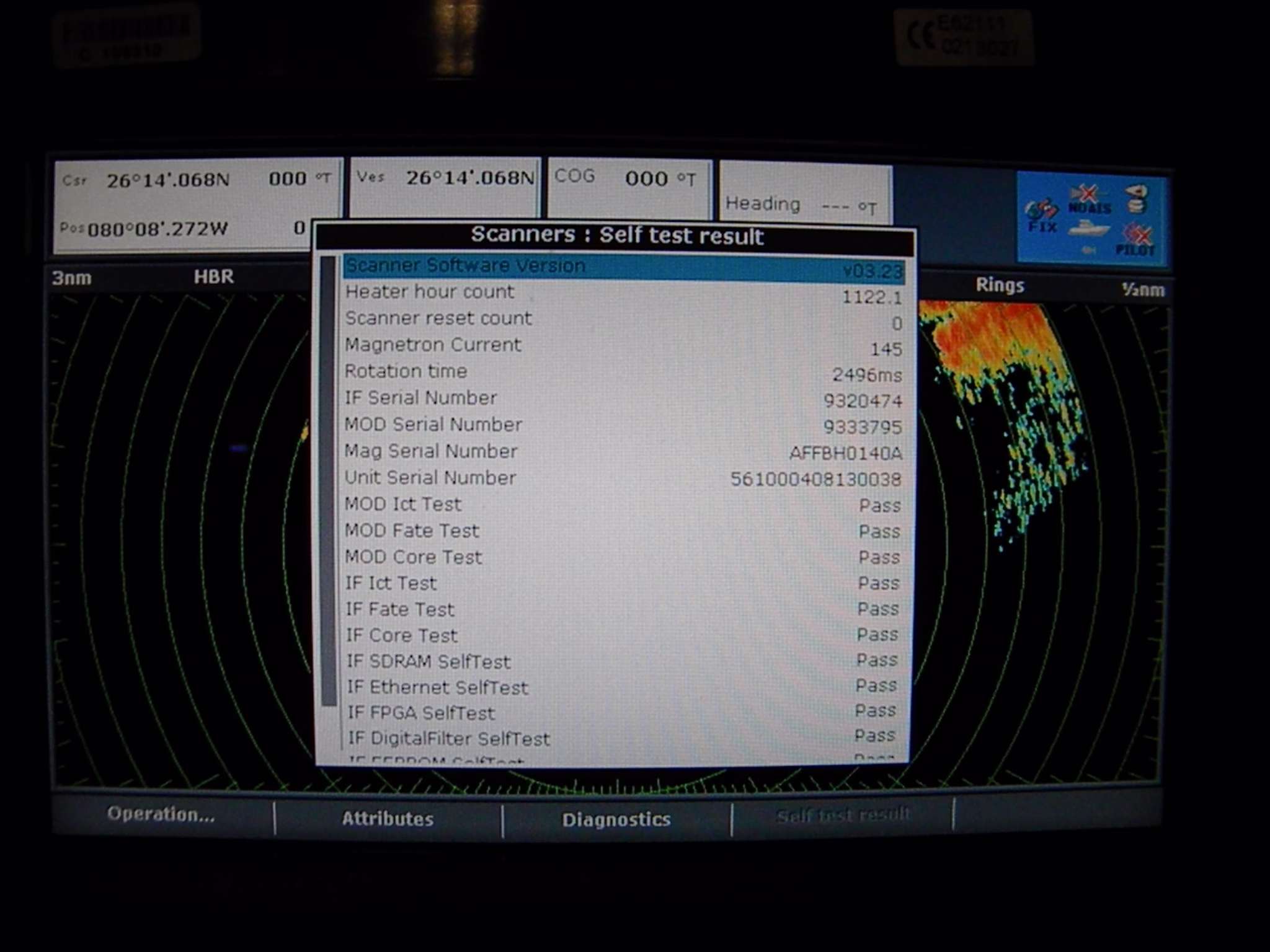Click the dialog's vertical scrollbar
The image size is (1270, 952).
point(329,480)
